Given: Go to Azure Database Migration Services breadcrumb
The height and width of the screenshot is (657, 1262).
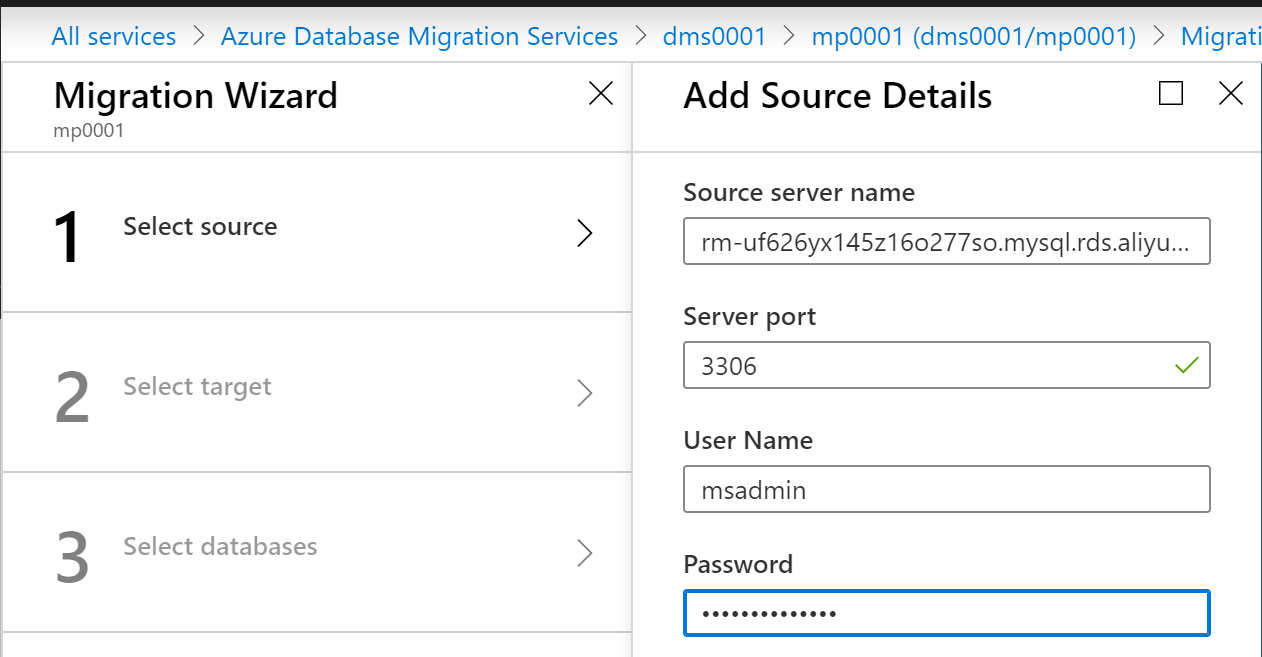Looking at the screenshot, I should click(419, 37).
